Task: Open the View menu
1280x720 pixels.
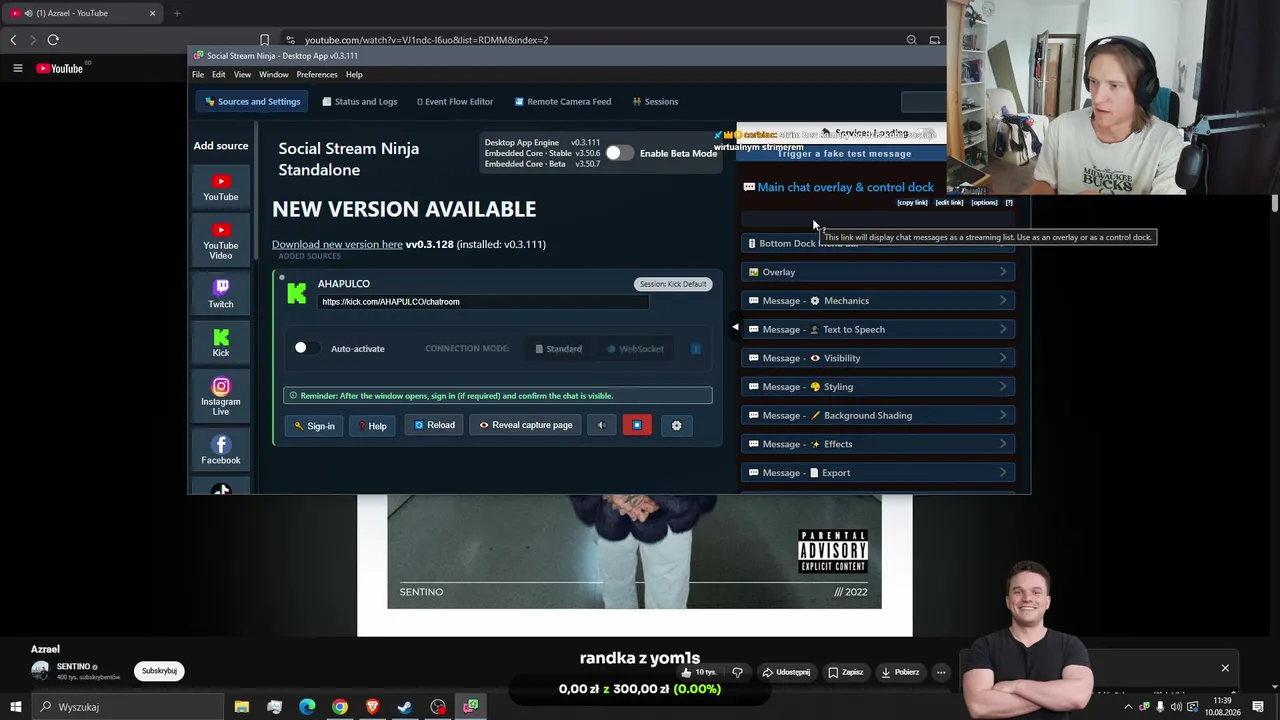Action: click(x=242, y=75)
